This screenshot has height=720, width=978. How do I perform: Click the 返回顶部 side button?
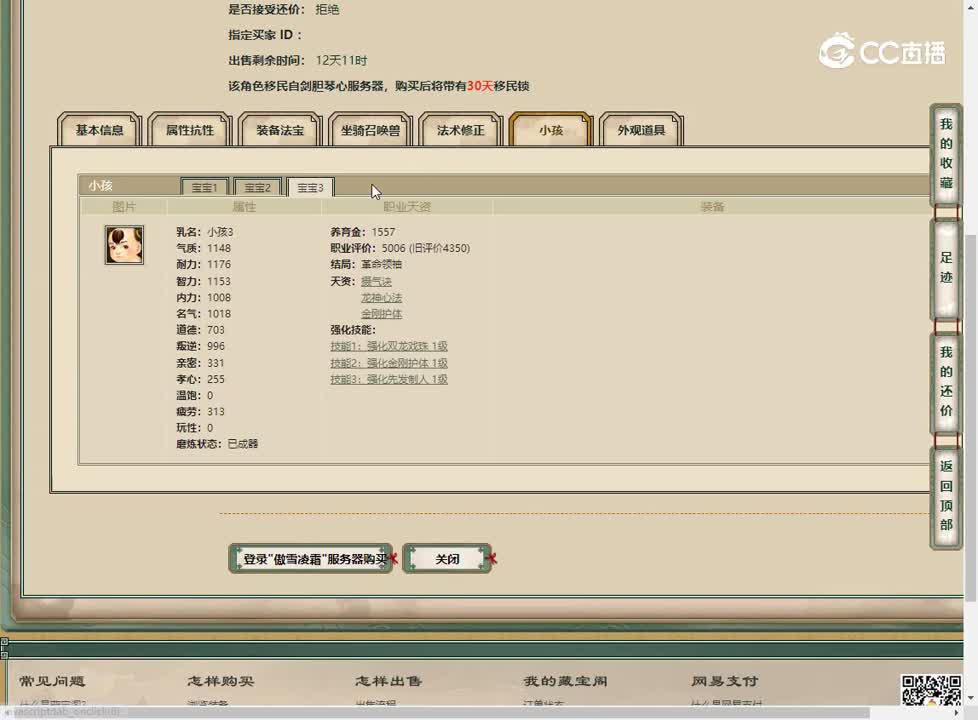tap(946, 496)
